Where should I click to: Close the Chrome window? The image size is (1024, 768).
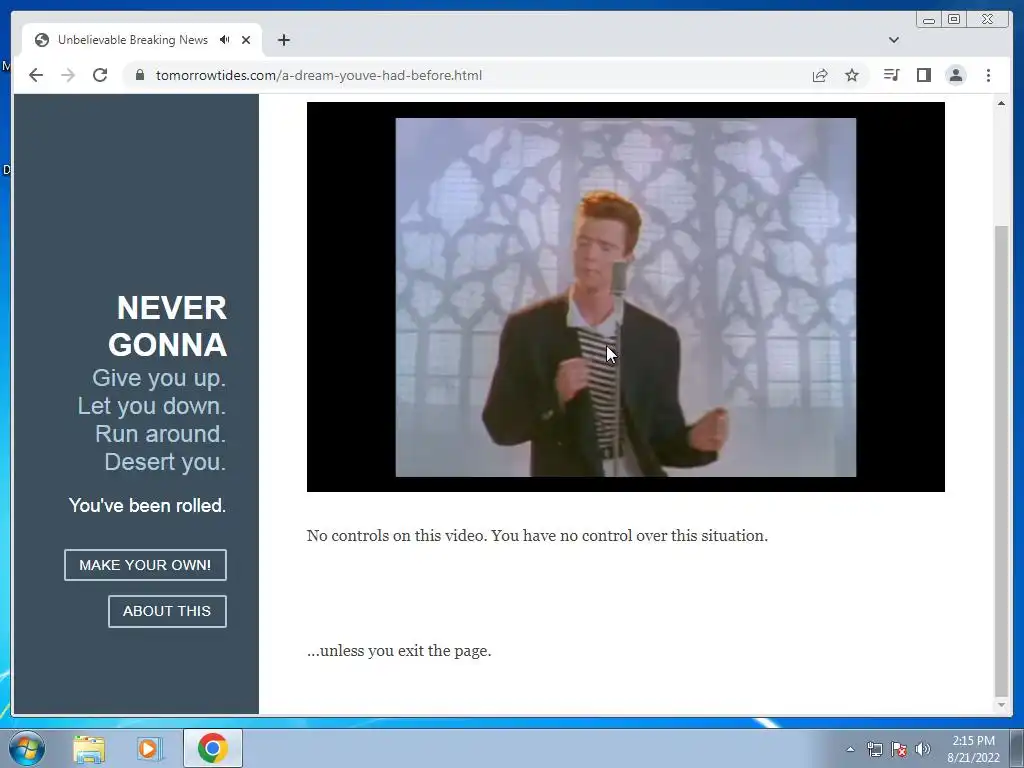click(987, 20)
